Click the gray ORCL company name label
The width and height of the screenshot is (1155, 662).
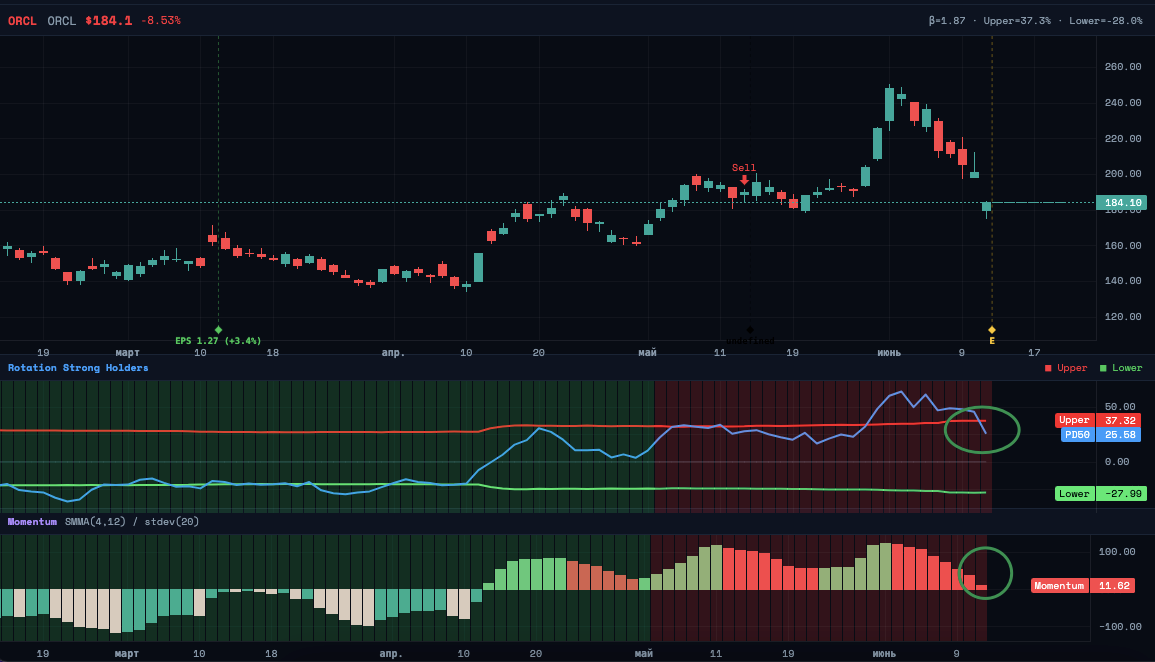point(62,21)
